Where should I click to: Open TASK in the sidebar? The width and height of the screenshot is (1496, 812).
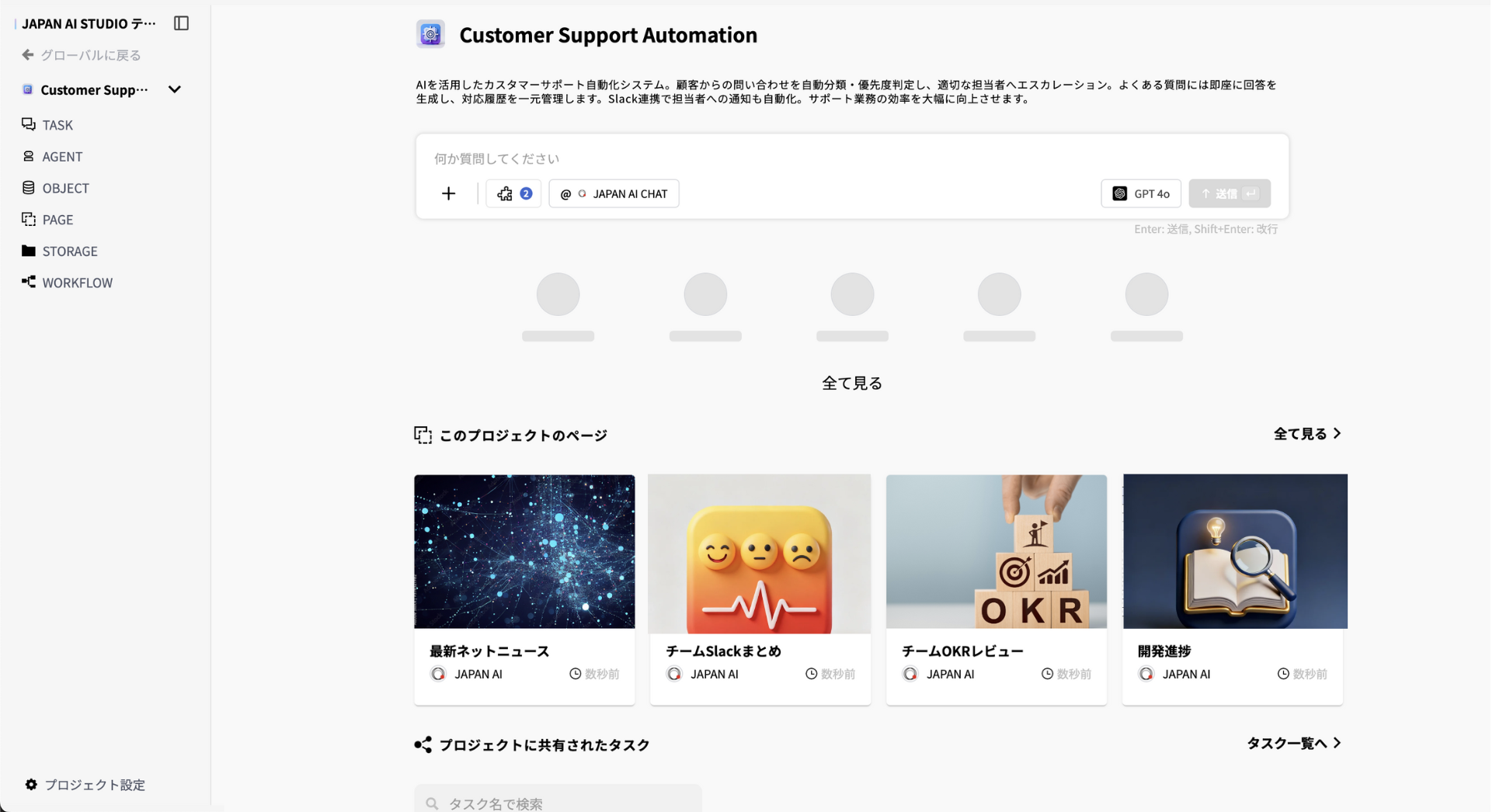[x=57, y=125]
